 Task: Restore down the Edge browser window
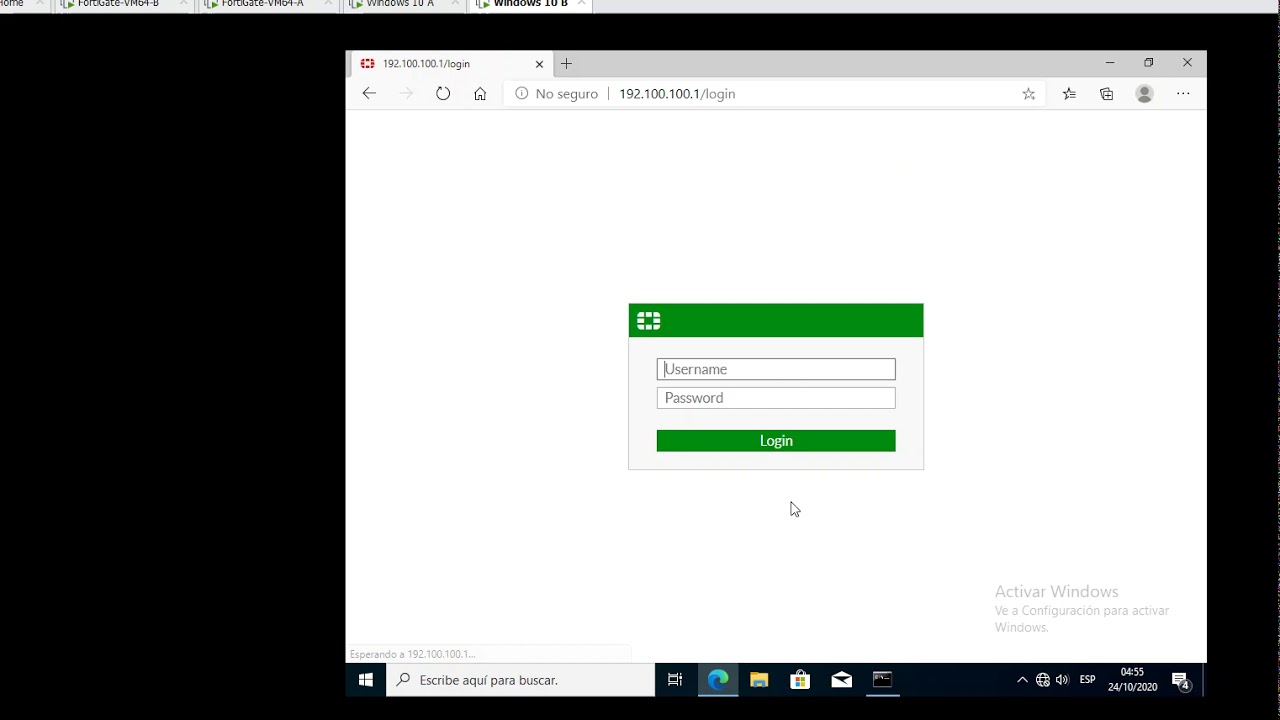tap(1149, 62)
